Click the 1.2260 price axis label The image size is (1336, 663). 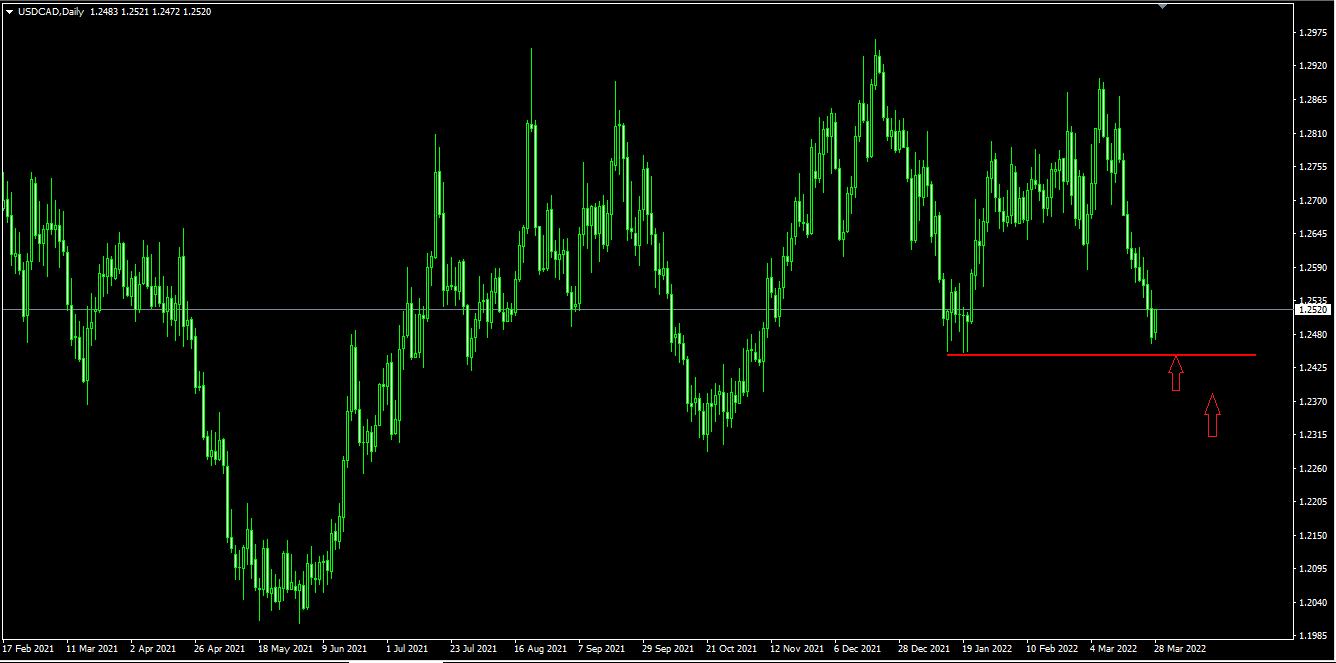tap(1312, 469)
